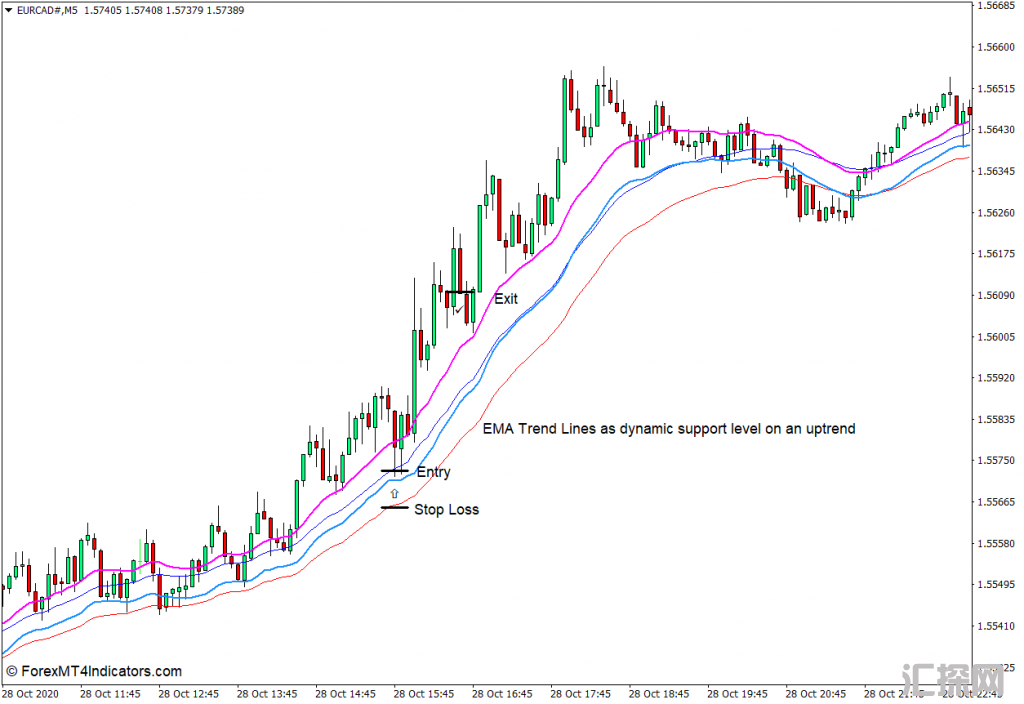Click the black Stop Loss line marker

(x=394, y=507)
